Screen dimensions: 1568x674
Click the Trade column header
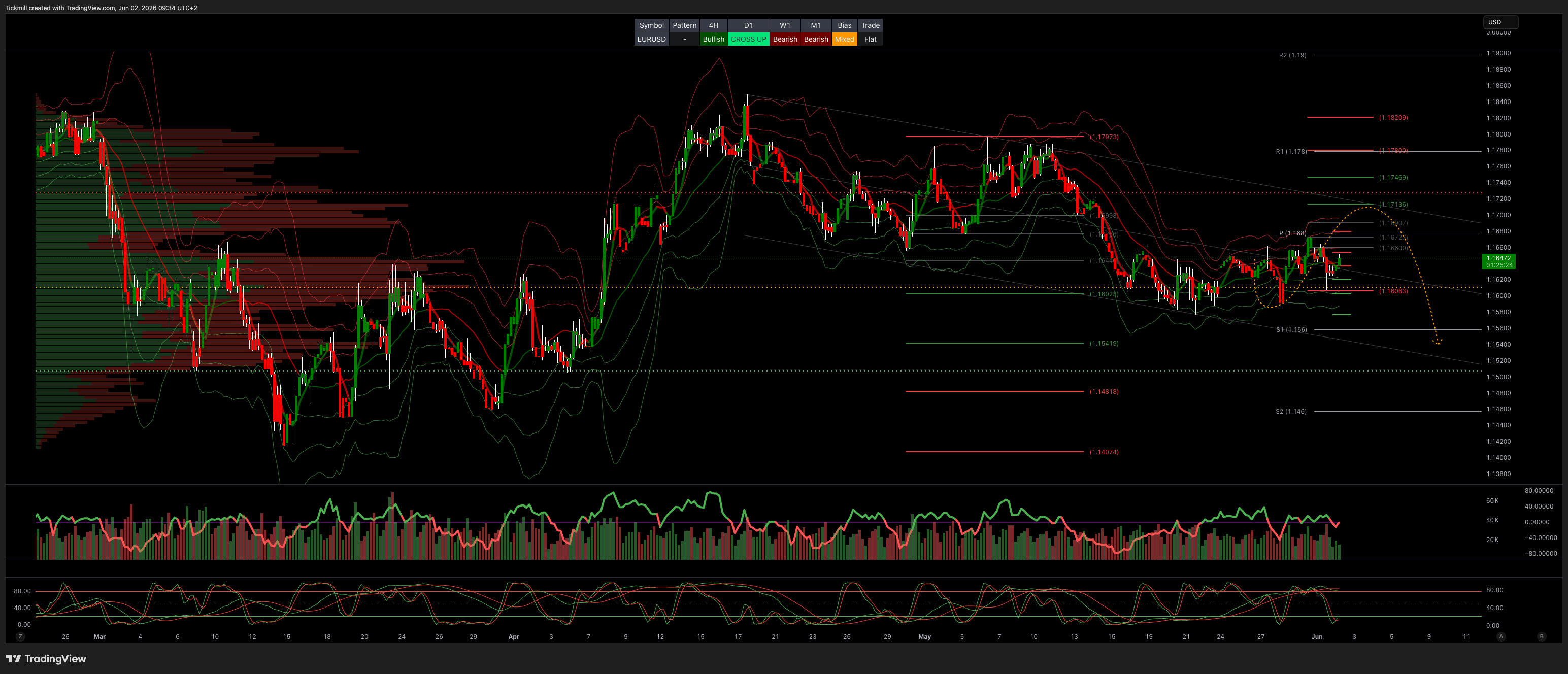tap(870, 25)
